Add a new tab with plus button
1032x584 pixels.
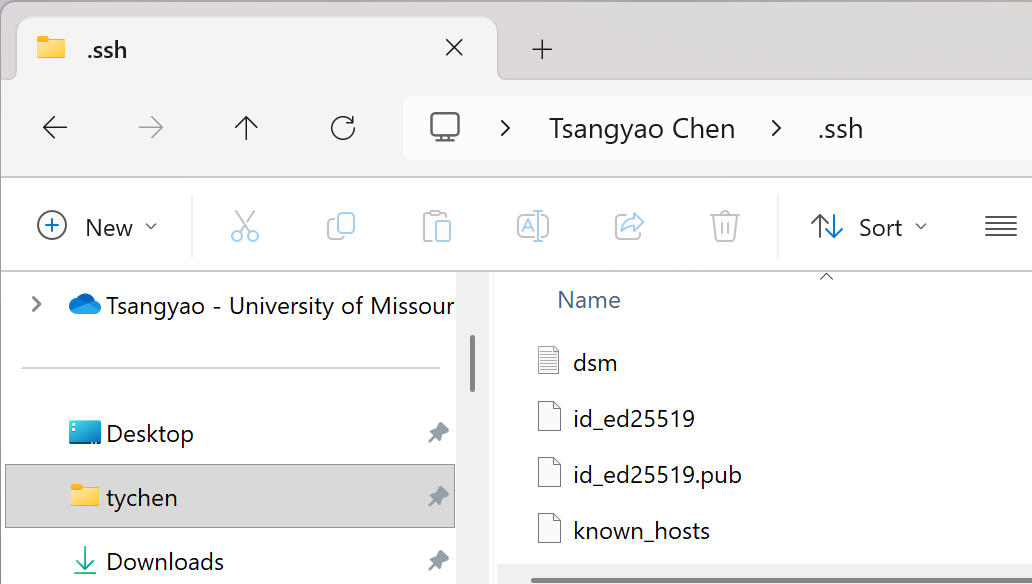point(542,49)
